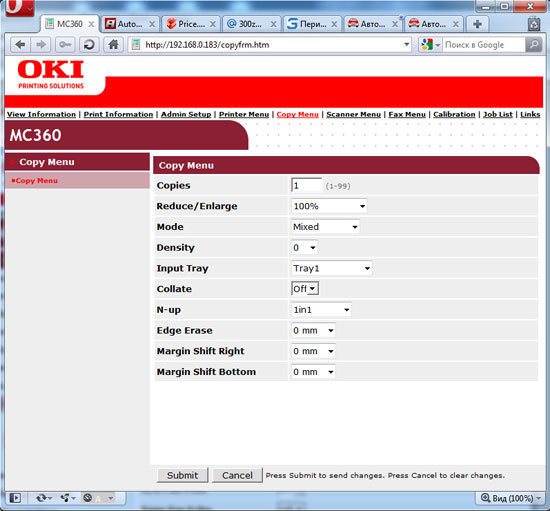Click the Submit button
This screenshot has width=550, height=511.
click(x=182, y=475)
